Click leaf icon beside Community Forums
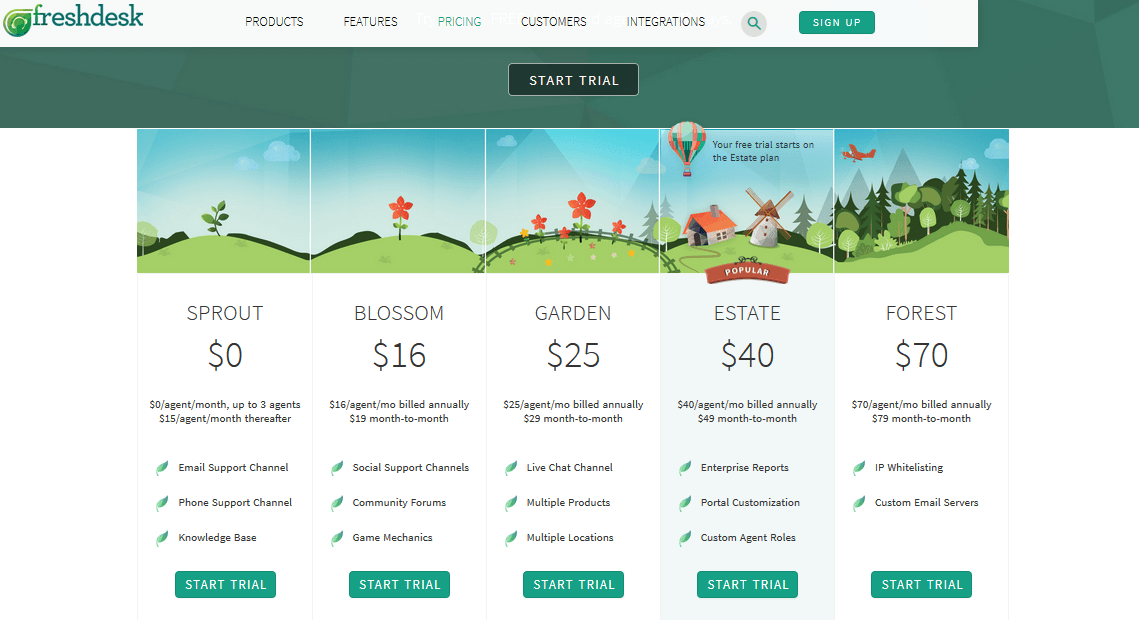The width and height of the screenshot is (1139, 620). 336,503
